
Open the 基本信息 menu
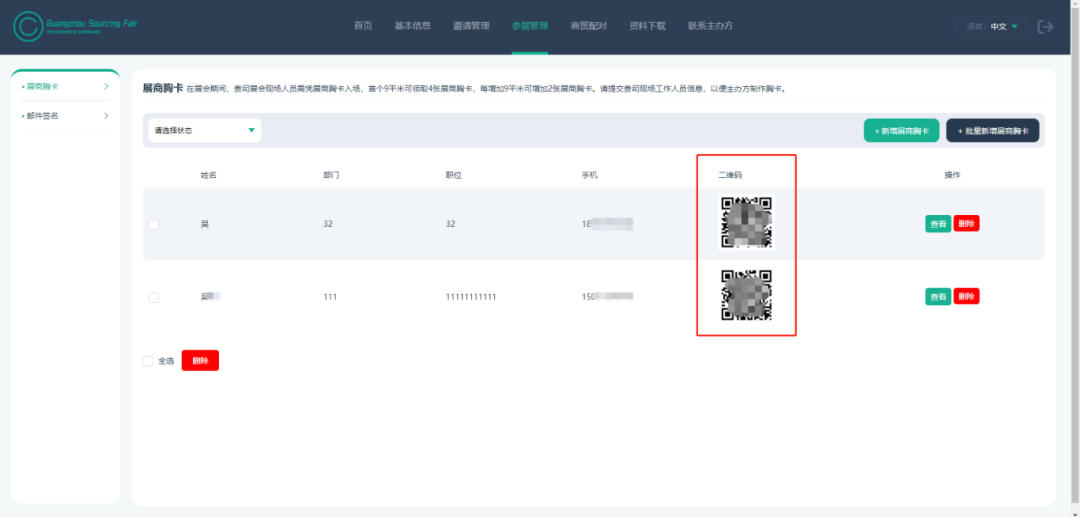(x=413, y=26)
